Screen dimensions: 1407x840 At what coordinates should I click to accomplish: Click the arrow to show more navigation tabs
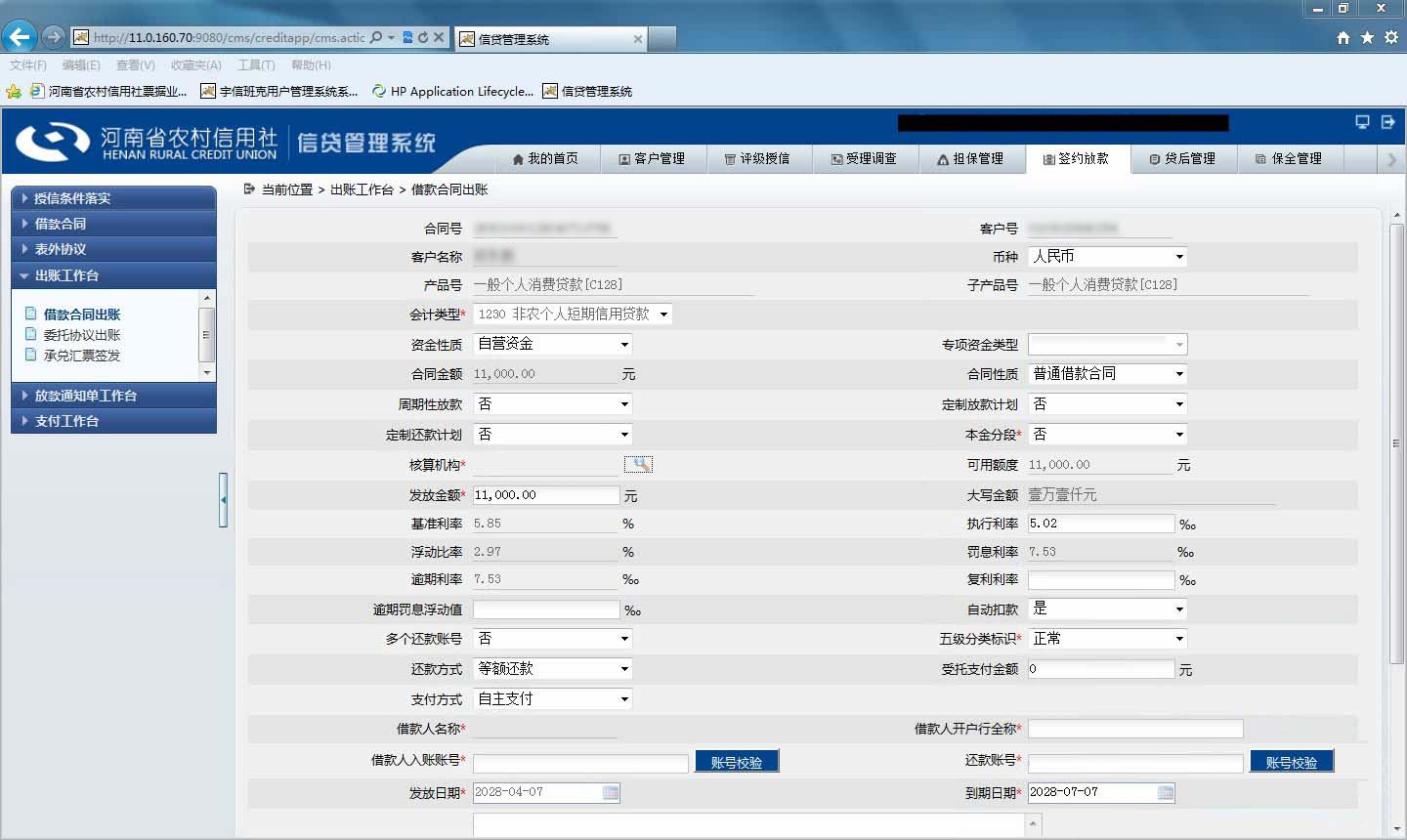tap(1392, 159)
